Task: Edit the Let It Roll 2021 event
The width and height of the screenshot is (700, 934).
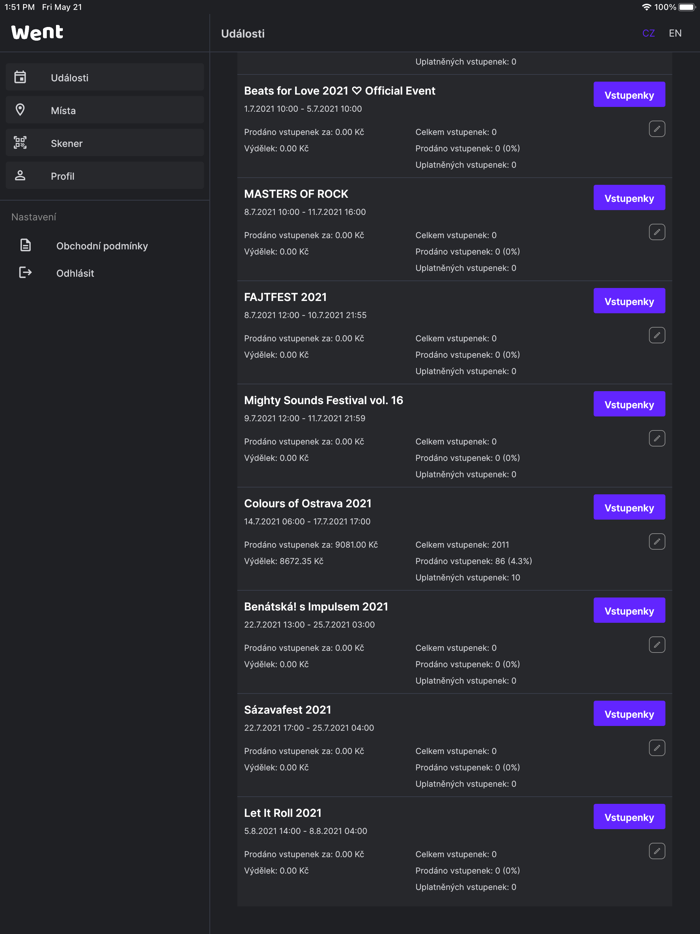Action: [x=657, y=851]
